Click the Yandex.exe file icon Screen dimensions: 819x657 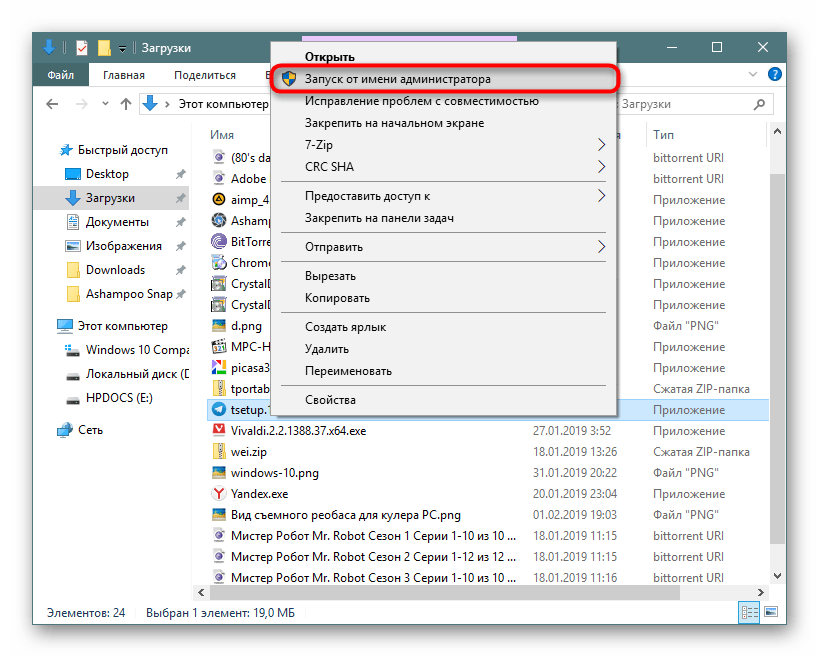219,493
